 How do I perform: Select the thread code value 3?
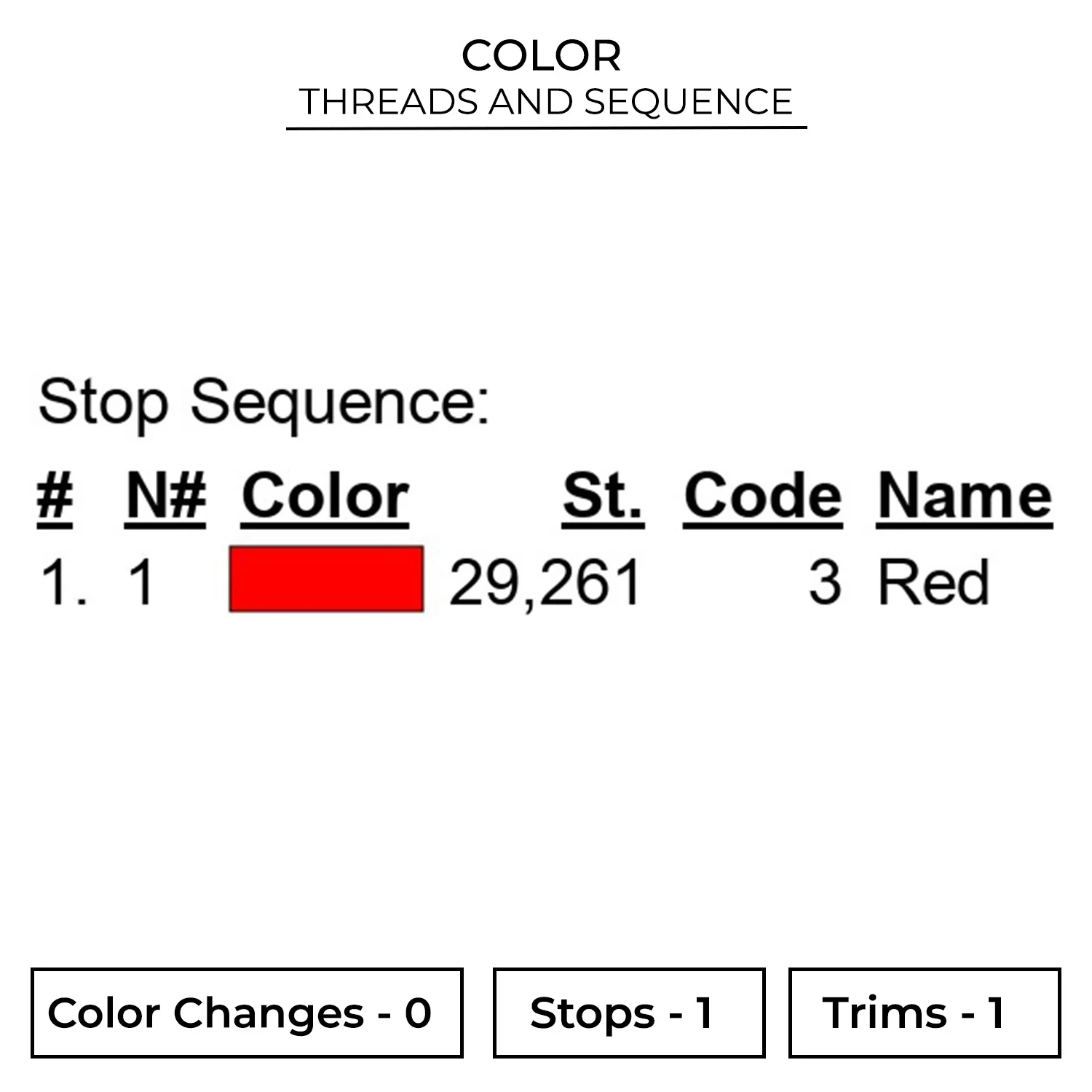coord(825,582)
